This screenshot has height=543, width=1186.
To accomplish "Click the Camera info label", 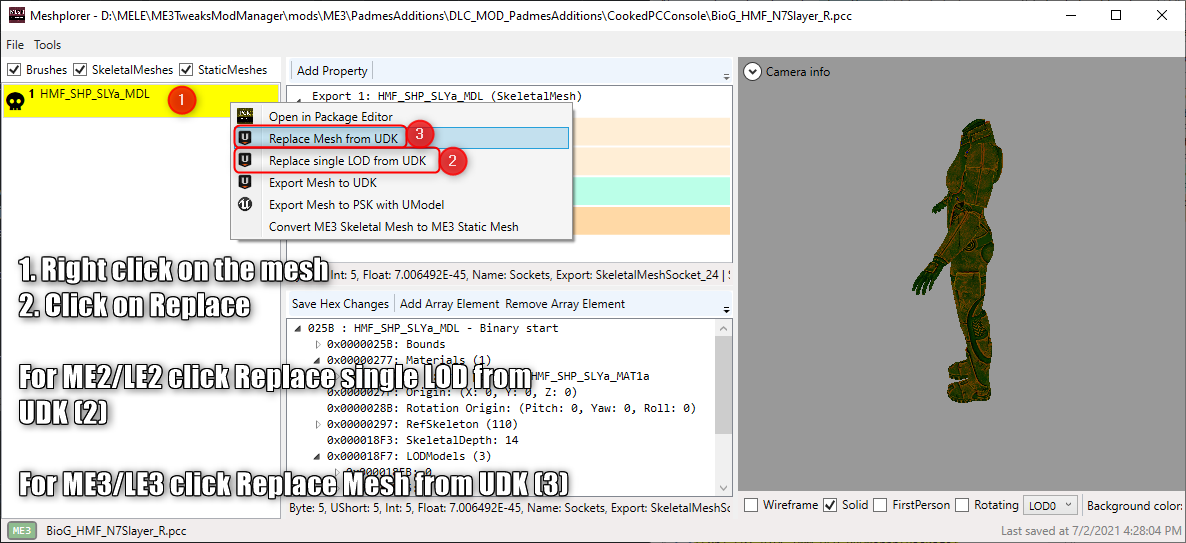I will tap(798, 72).
